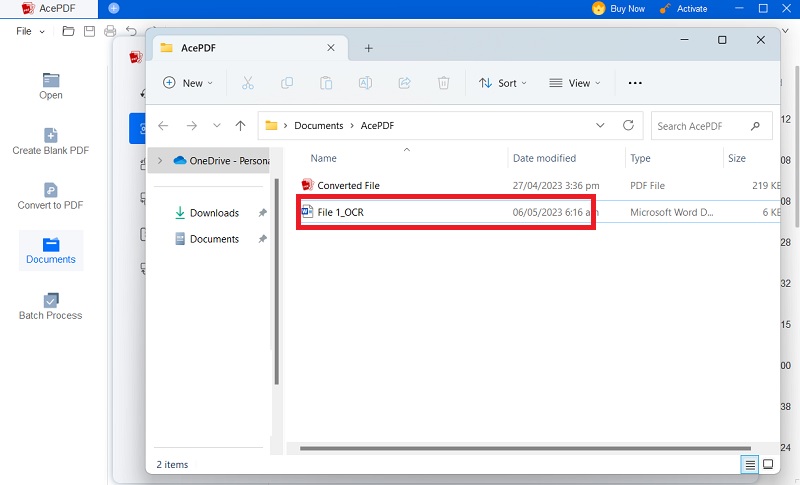Click the Rename icon in Explorer toolbar
The height and width of the screenshot is (485, 800).
pos(365,83)
